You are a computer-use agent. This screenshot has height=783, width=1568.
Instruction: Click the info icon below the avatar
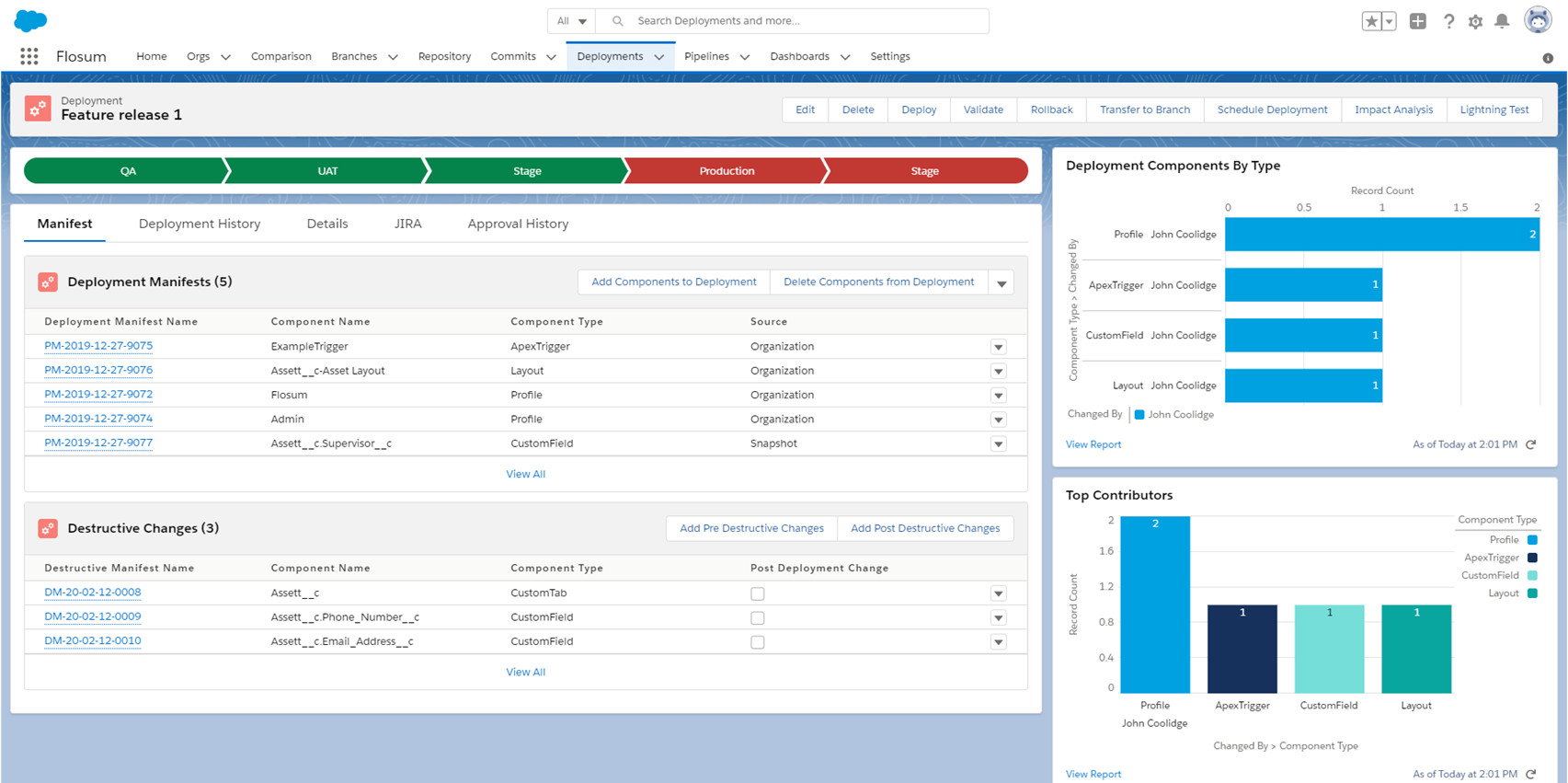1548,58
